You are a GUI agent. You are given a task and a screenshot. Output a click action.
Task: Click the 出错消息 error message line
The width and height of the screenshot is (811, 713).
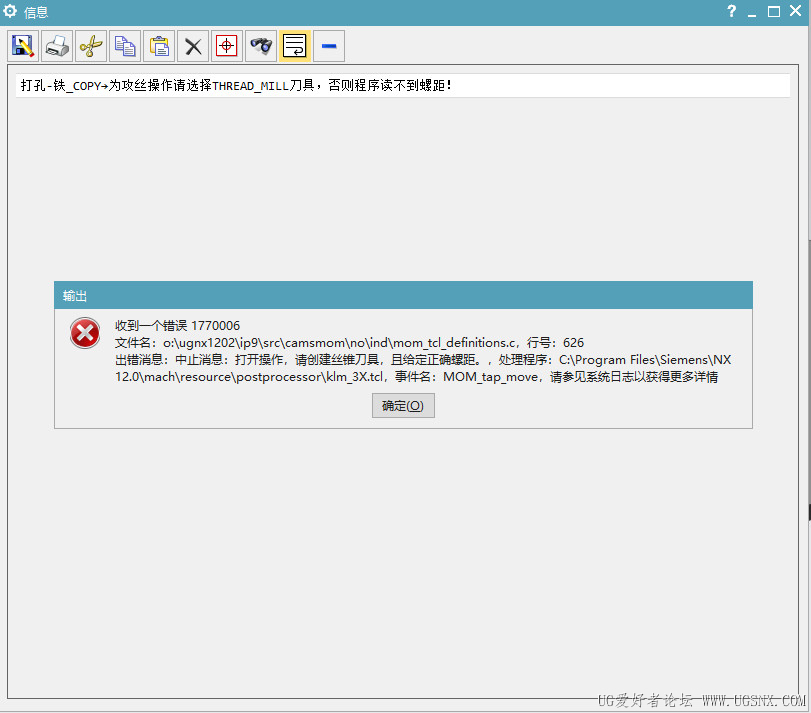click(423, 359)
